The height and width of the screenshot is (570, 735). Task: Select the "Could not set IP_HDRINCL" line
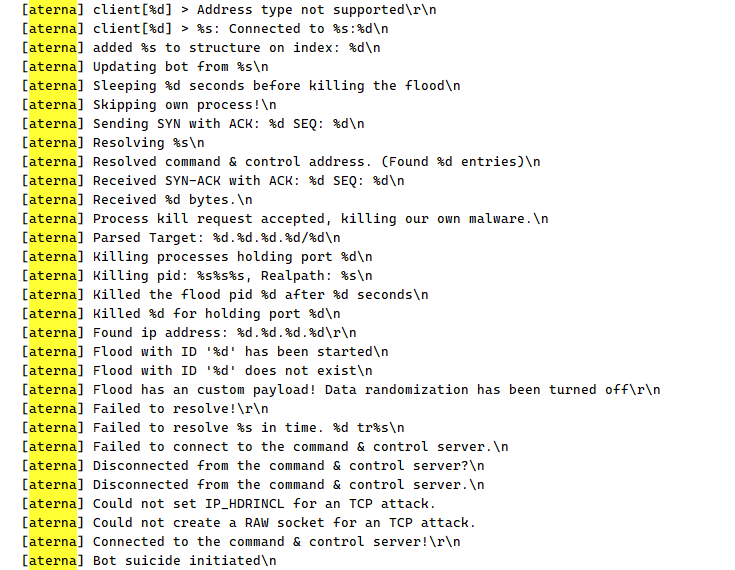pyautogui.click(x=264, y=504)
